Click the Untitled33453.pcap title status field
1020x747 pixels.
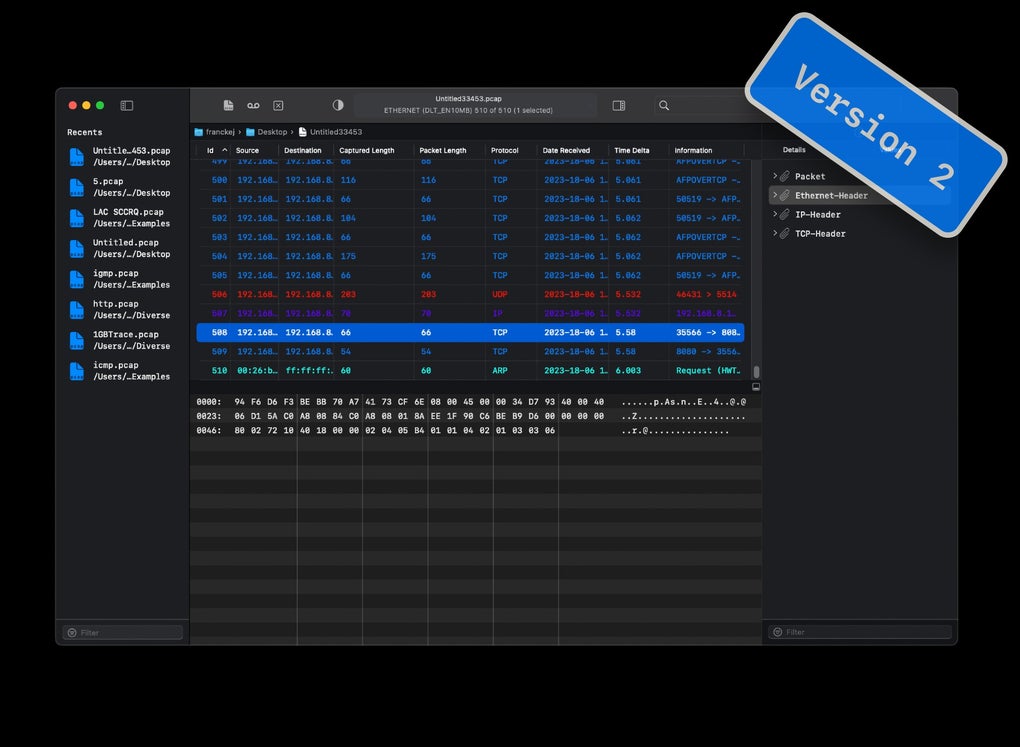(x=476, y=105)
